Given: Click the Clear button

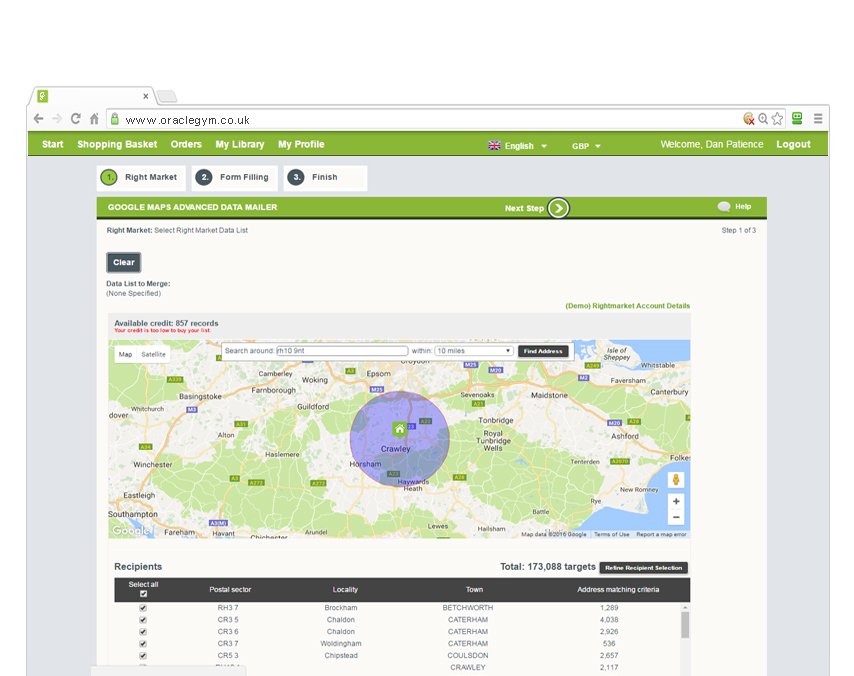Looking at the screenshot, I should (x=124, y=263).
